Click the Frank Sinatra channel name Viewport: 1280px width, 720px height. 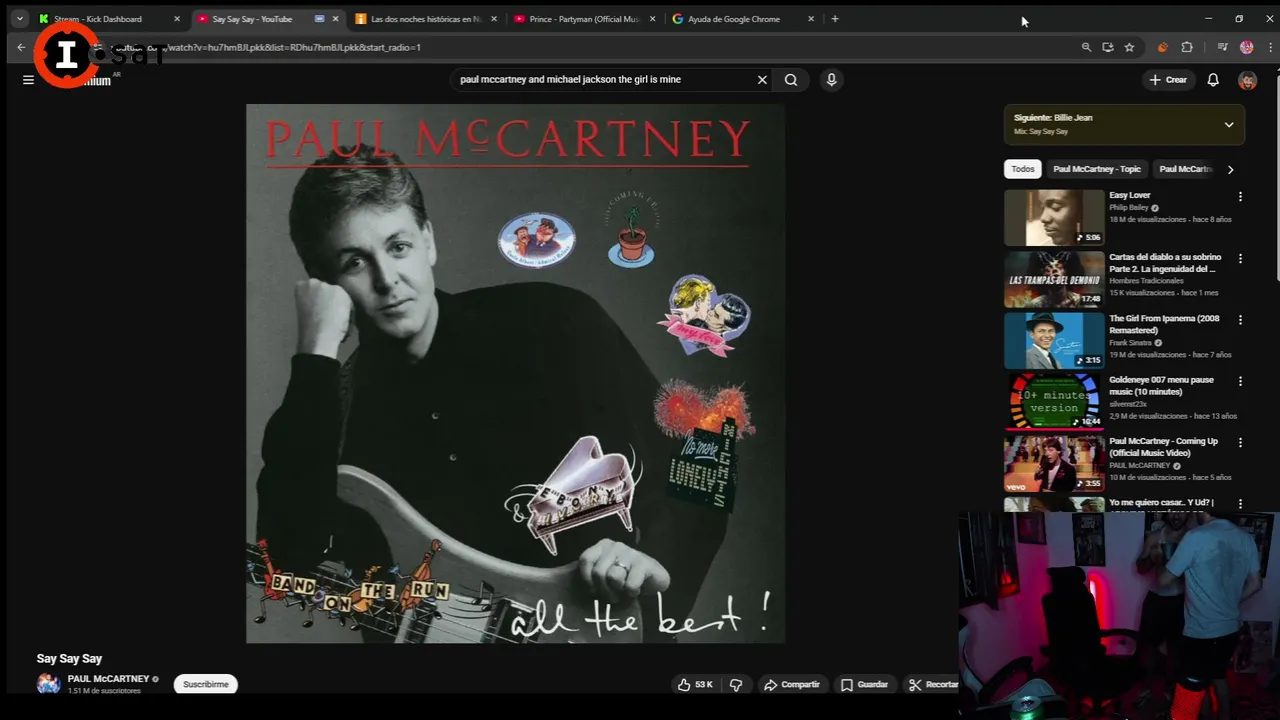pos(1130,343)
